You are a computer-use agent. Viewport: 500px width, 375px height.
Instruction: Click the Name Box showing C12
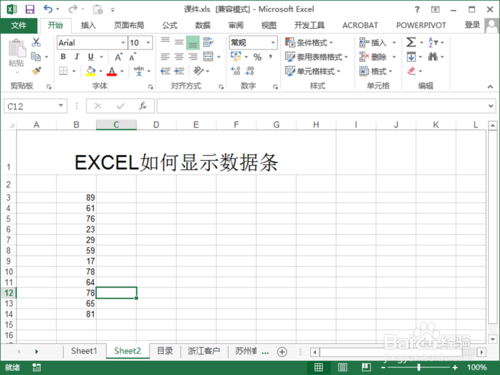pos(35,106)
